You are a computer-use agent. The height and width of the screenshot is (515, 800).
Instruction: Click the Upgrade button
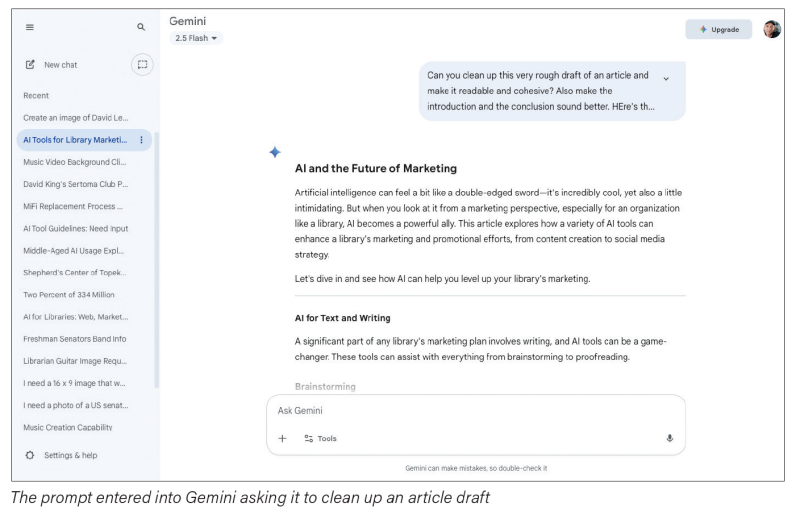(719, 30)
